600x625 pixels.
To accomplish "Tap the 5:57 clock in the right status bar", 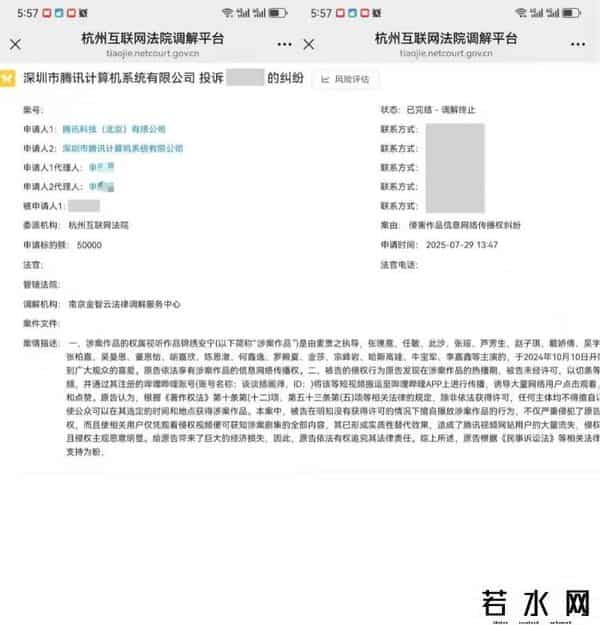I will click(x=321, y=13).
